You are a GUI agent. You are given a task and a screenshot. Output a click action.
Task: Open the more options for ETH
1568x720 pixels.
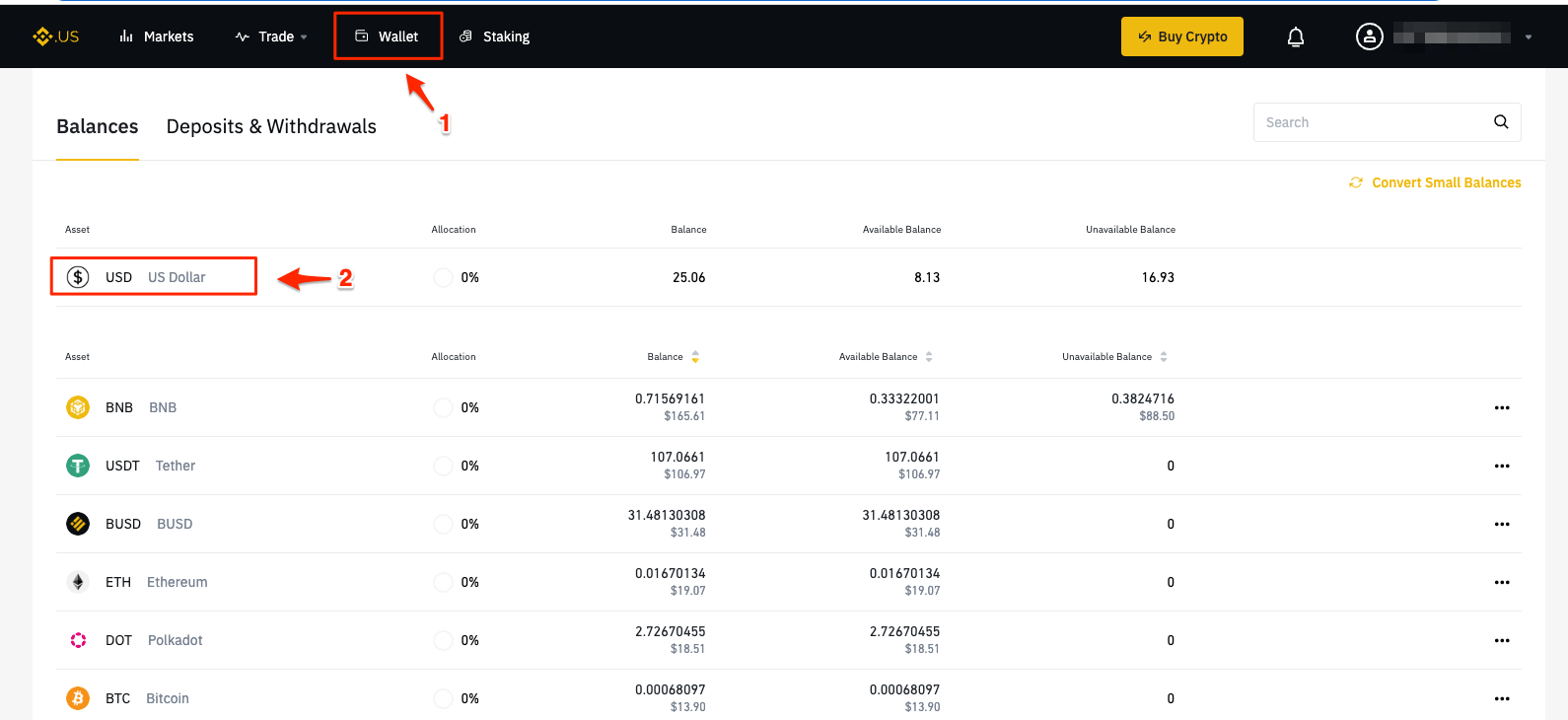(x=1502, y=582)
